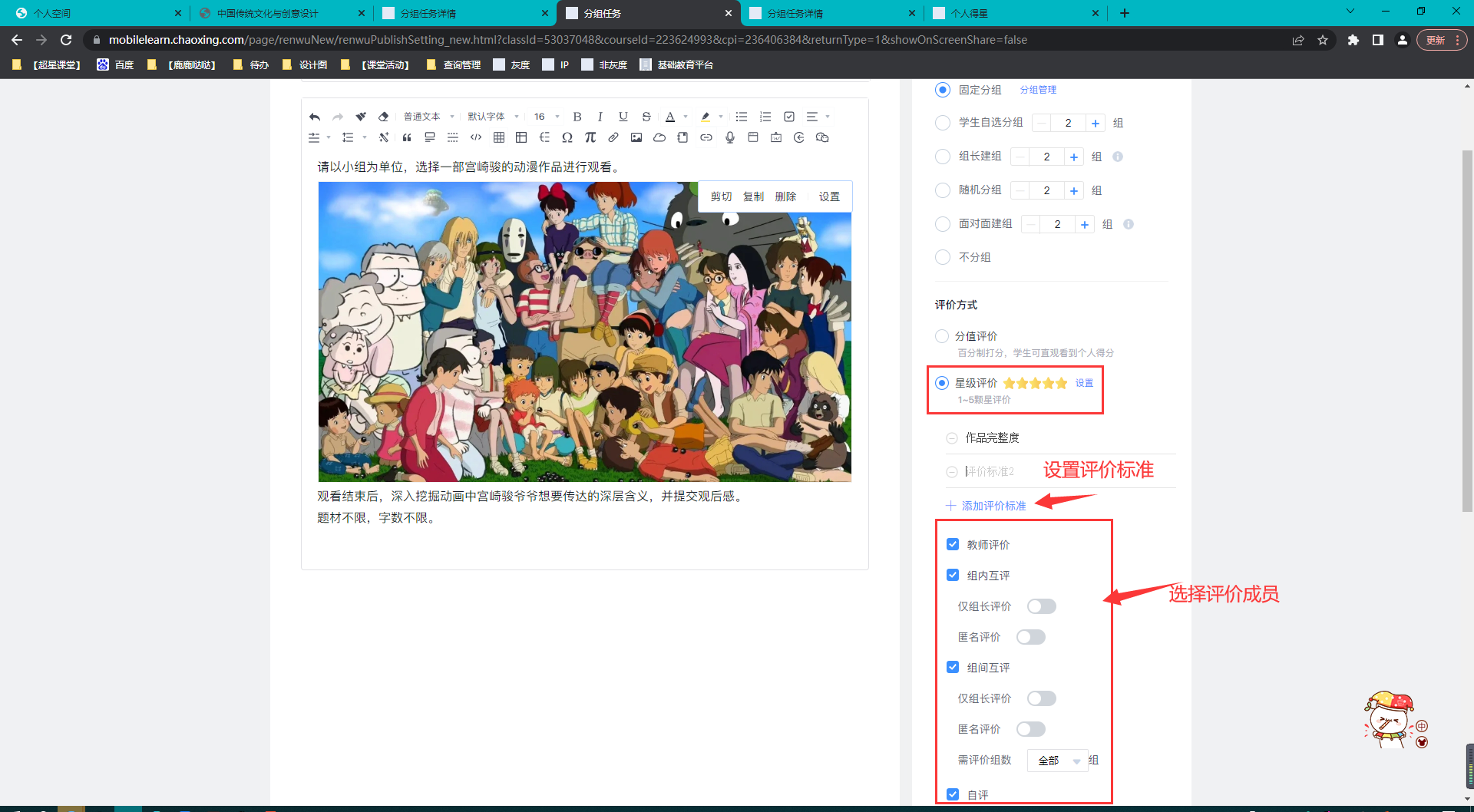Open the 需评价组数 全部 dropdown
The width and height of the screenshot is (1474, 812).
pos(1057,761)
